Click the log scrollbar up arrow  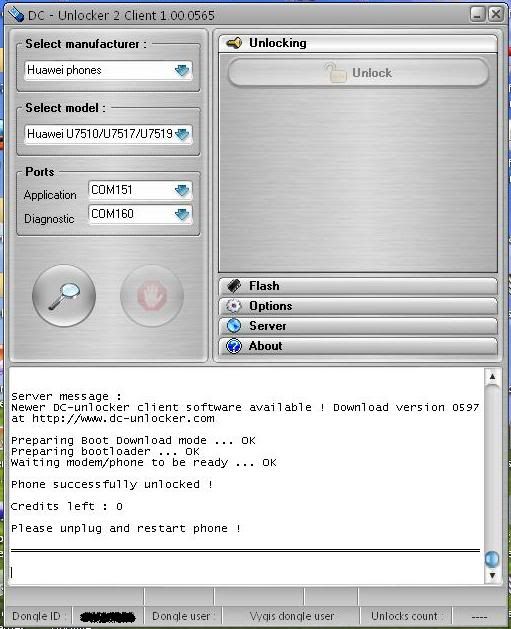492,377
